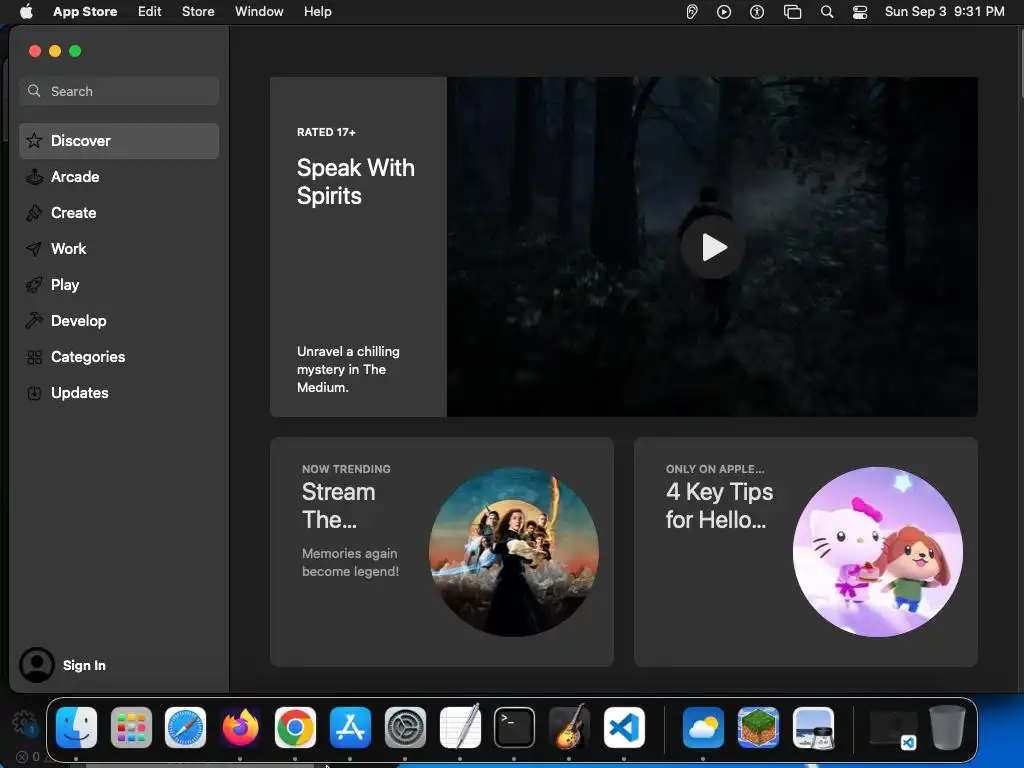Click the Search field in sidebar
The height and width of the screenshot is (768, 1024).
119,91
